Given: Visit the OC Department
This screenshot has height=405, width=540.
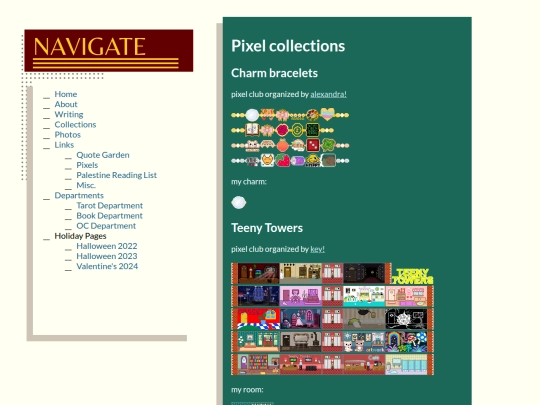Looking at the screenshot, I should coord(106,226).
